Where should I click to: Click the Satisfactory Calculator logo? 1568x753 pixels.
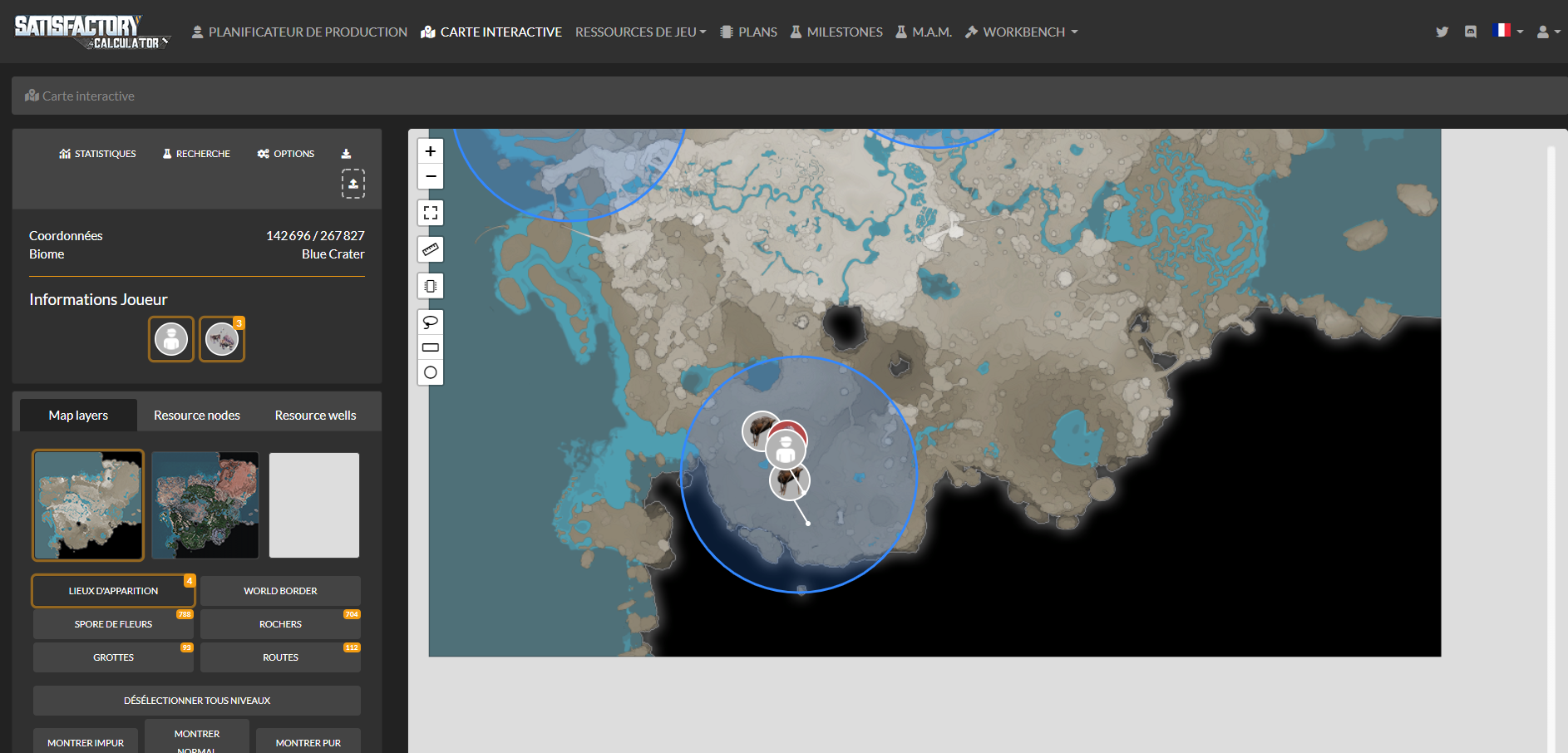click(x=91, y=32)
